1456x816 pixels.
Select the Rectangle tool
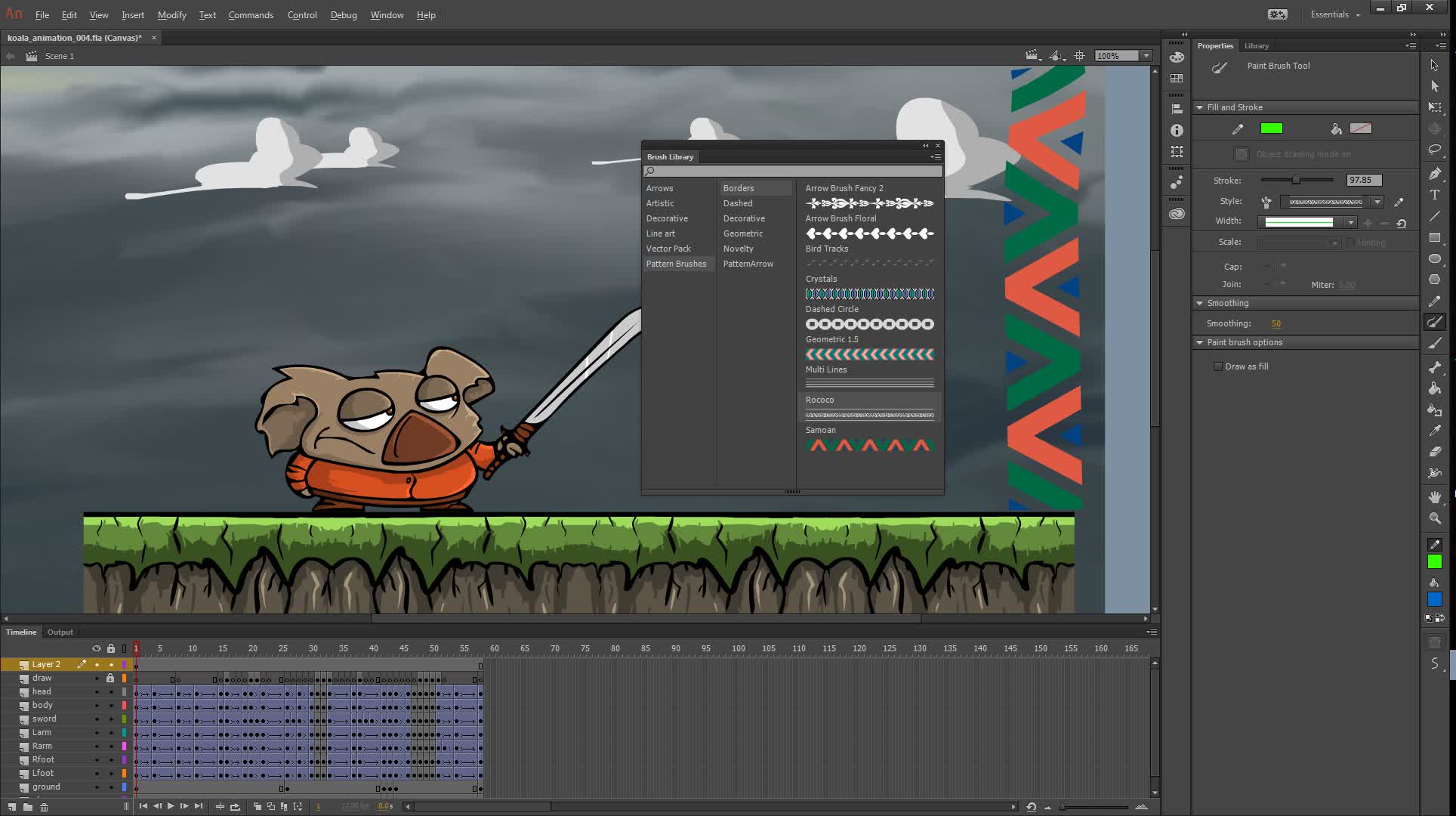click(1435, 237)
